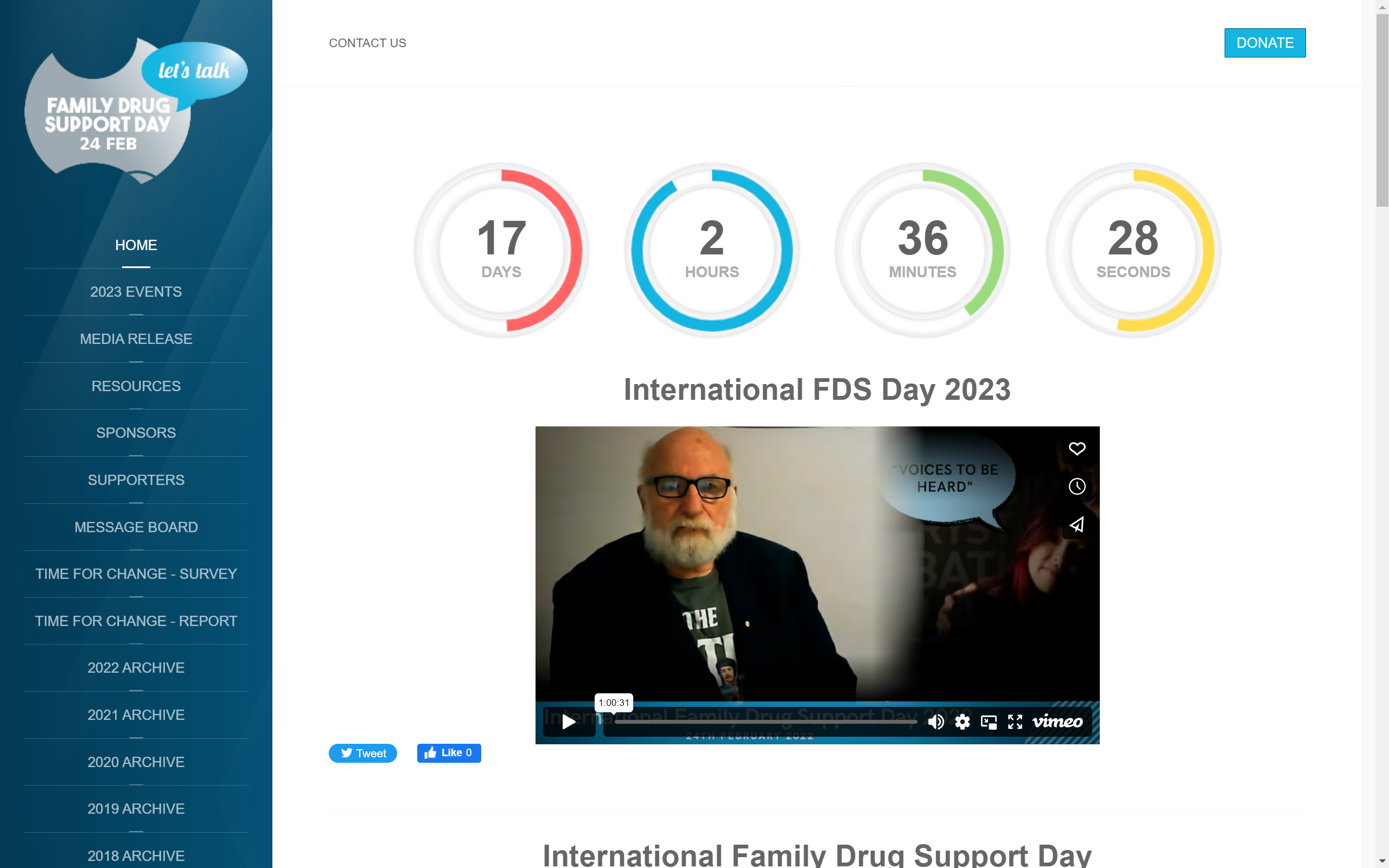
Task: Open TIME FOR CHANGE - SURVEY
Action: [x=136, y=574]
